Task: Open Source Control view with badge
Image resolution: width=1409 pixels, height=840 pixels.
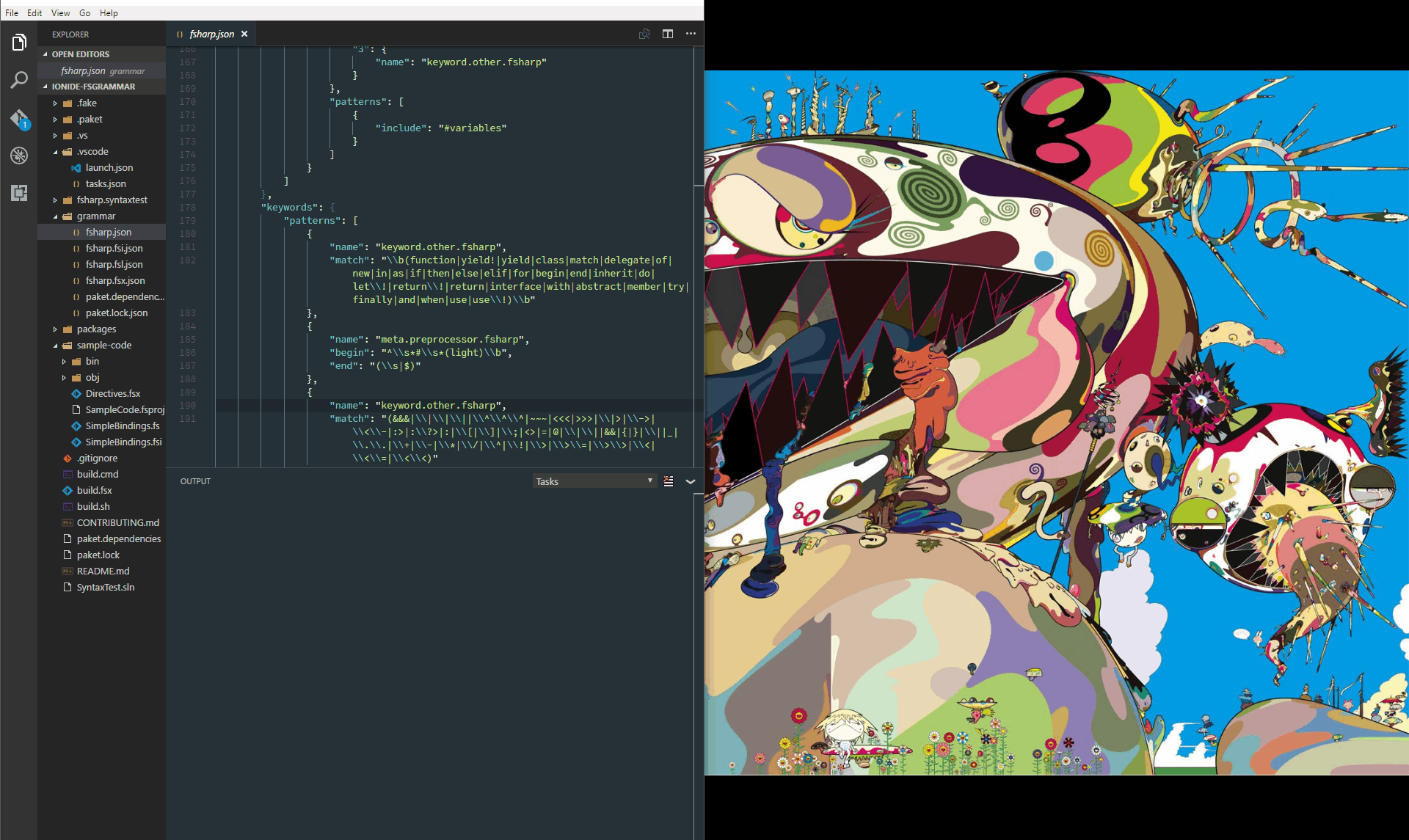Action: pyautogui.click(x=19, y=118)
